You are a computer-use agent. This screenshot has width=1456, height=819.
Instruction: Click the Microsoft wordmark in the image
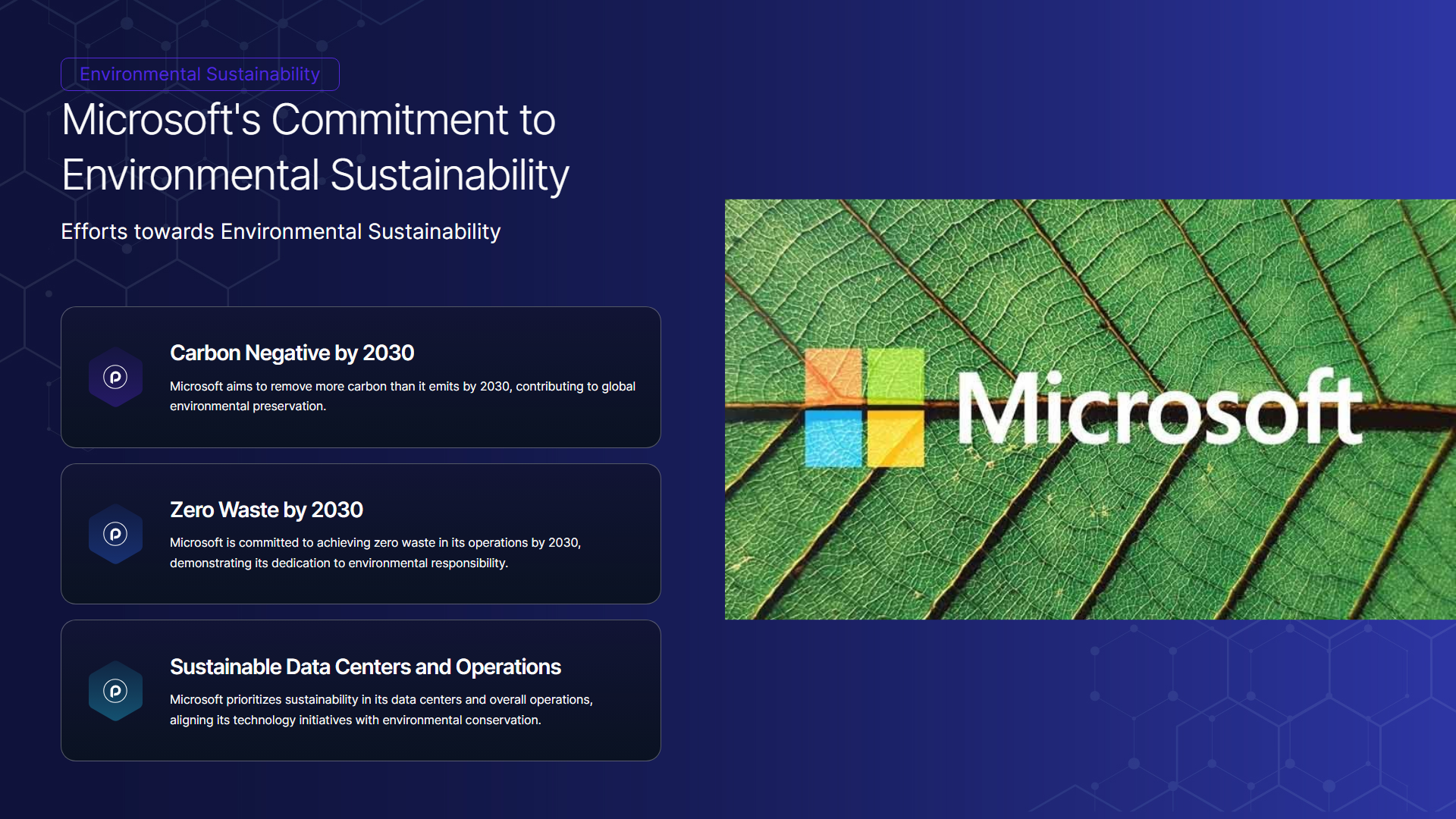click(1159, 408)
